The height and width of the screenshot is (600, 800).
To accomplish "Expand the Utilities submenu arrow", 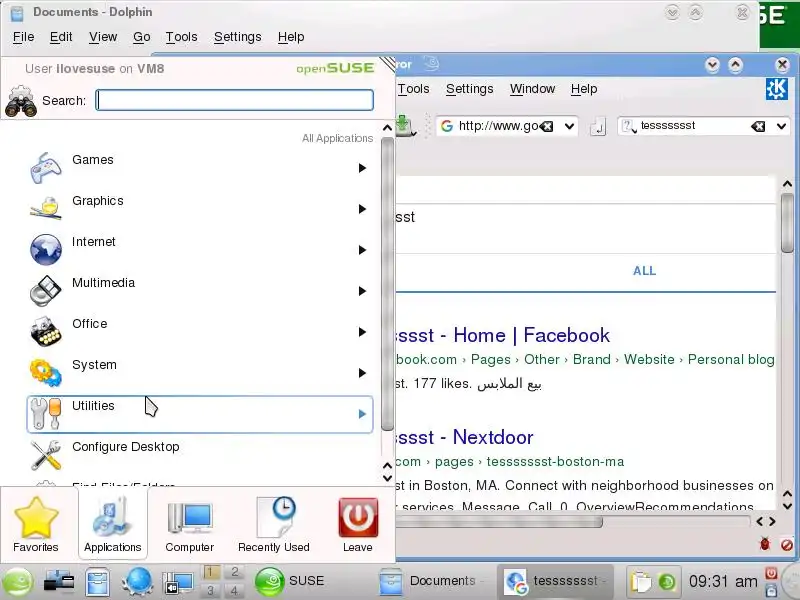I will coord(362,414).
